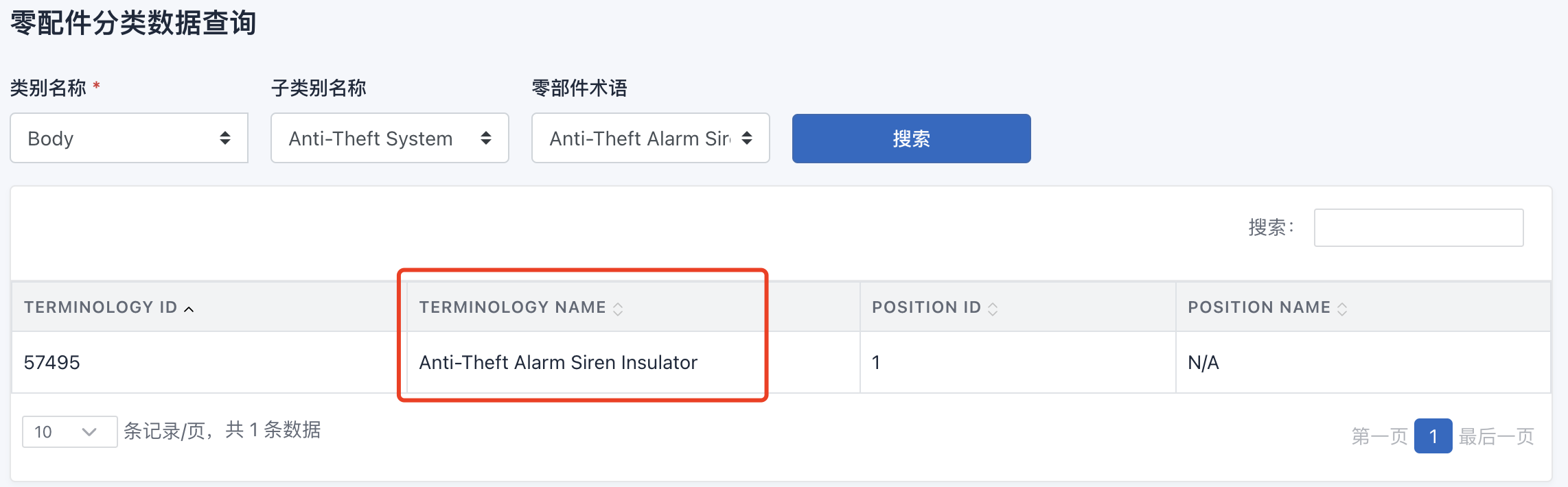
Task: Go to 第一页 first page link
Action: pyautogui.click(x=1379, y=436)
